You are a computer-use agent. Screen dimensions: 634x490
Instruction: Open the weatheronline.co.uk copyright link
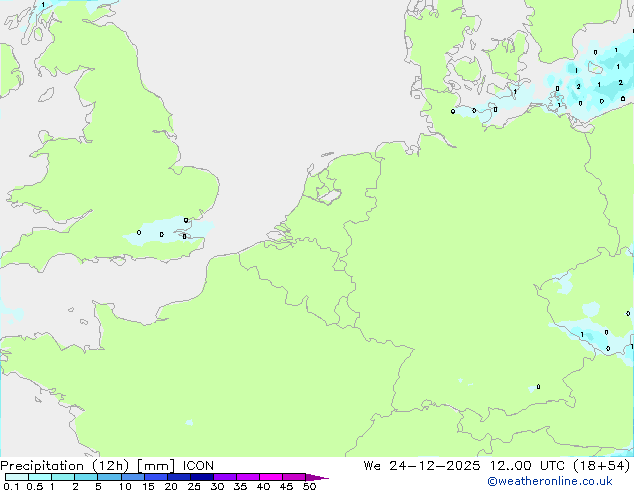pos(550,481)
